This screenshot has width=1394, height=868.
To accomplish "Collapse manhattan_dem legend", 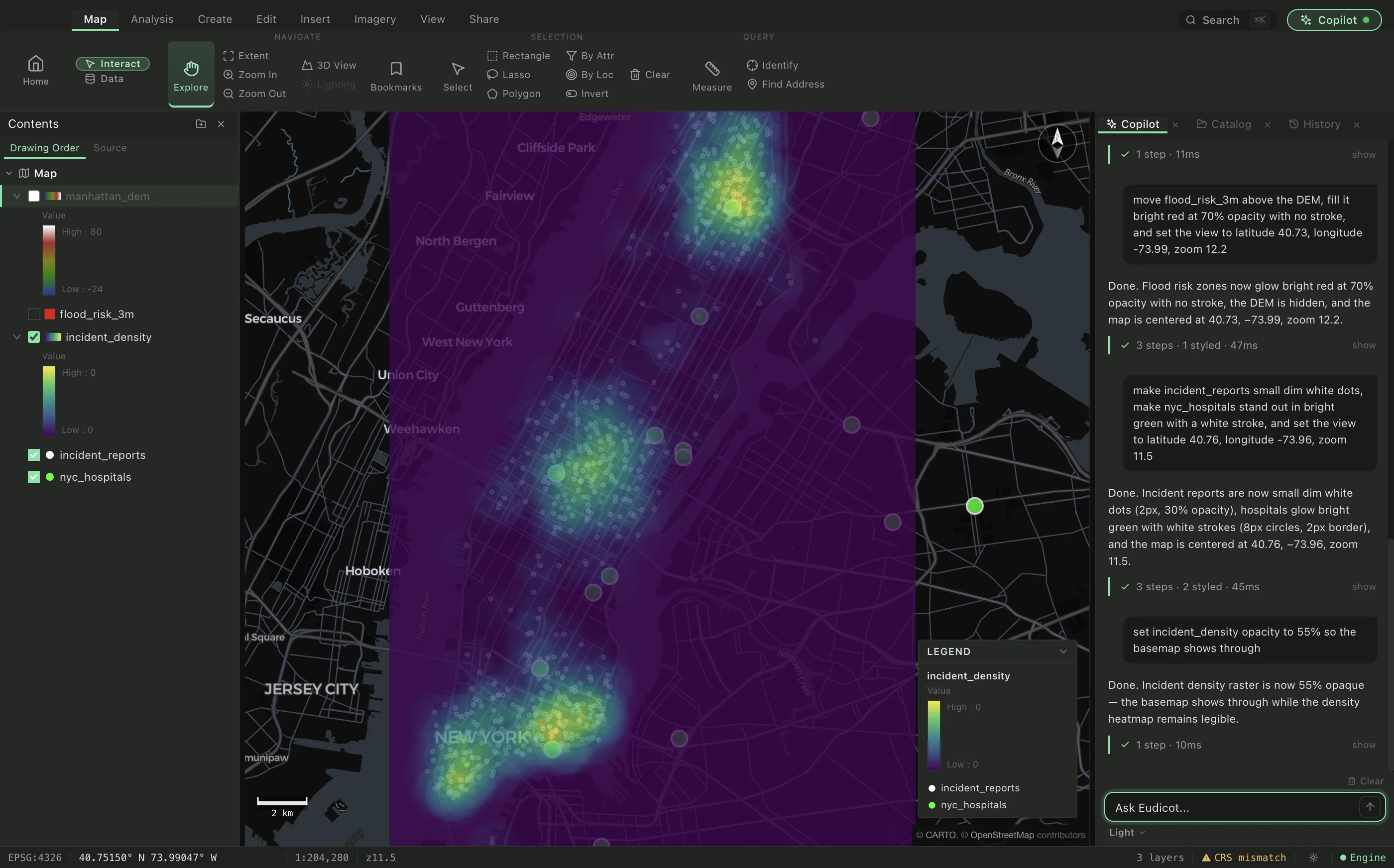I will [17, 196].
